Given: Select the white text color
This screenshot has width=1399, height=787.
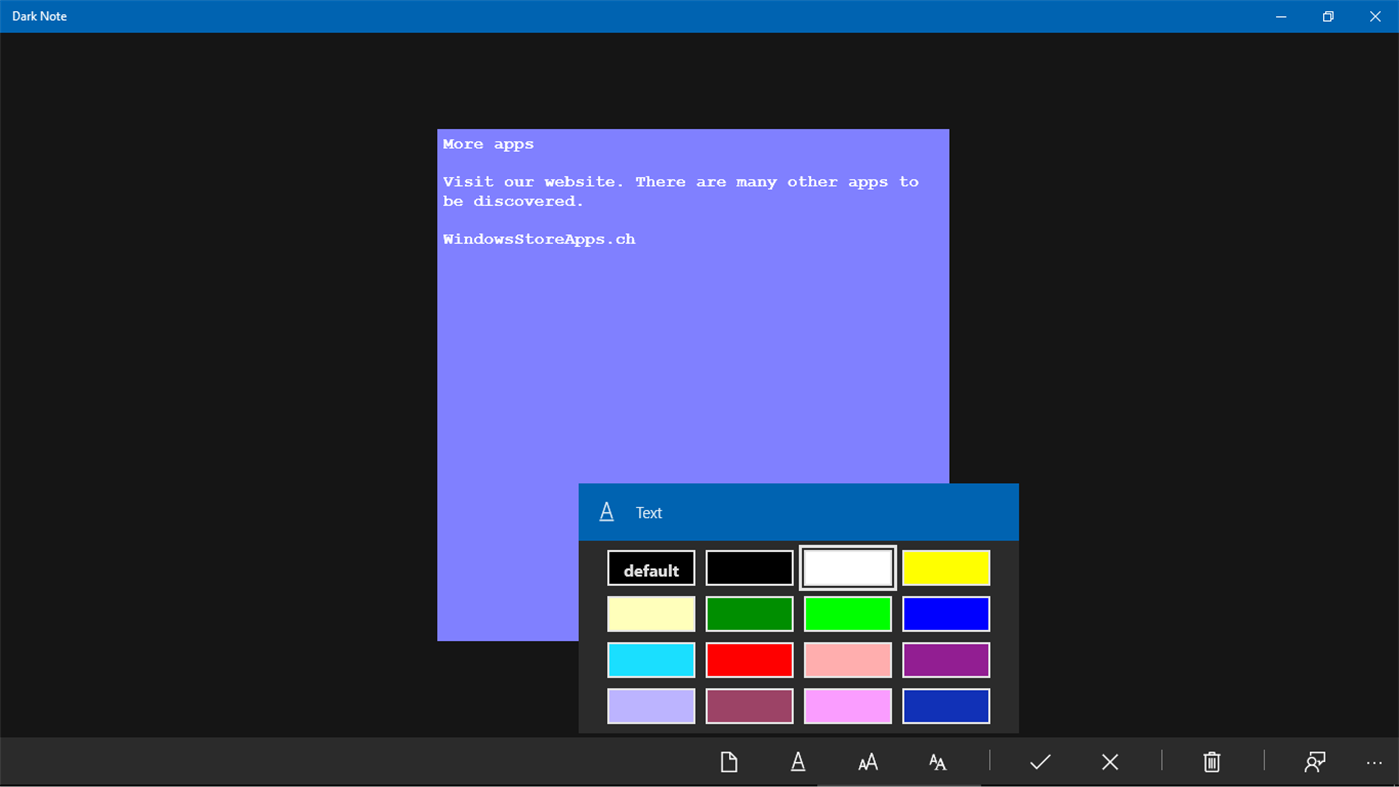Looking at the screenshot, I should pyautogui.click(x=847, y=567).
